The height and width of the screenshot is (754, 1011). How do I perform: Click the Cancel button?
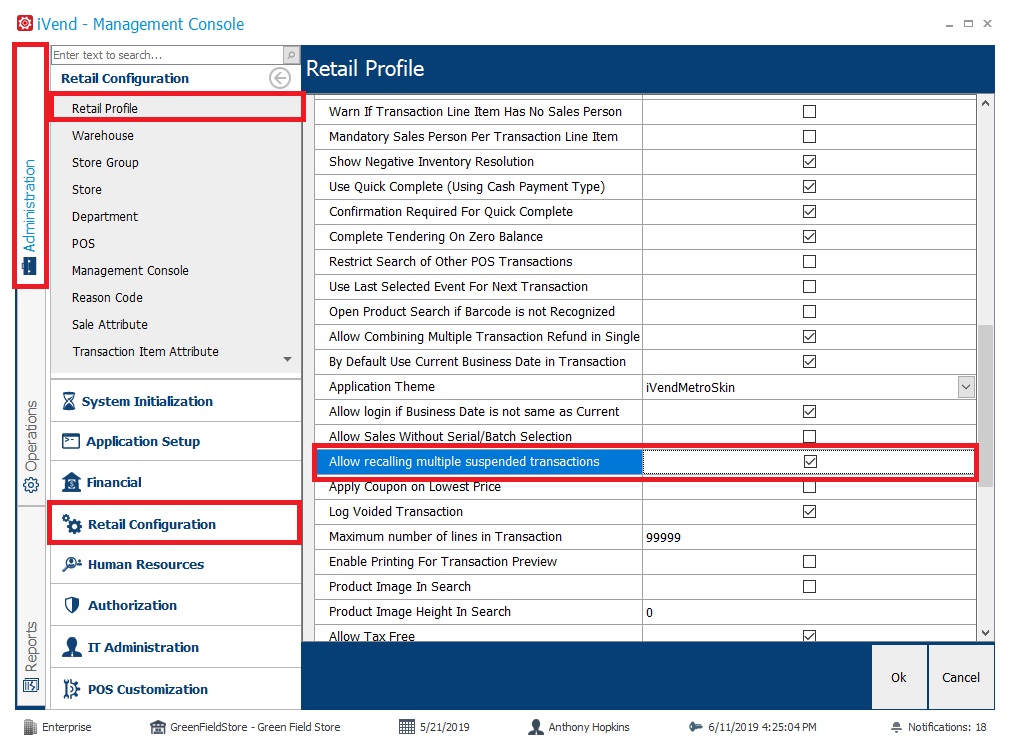pos(961,677)
